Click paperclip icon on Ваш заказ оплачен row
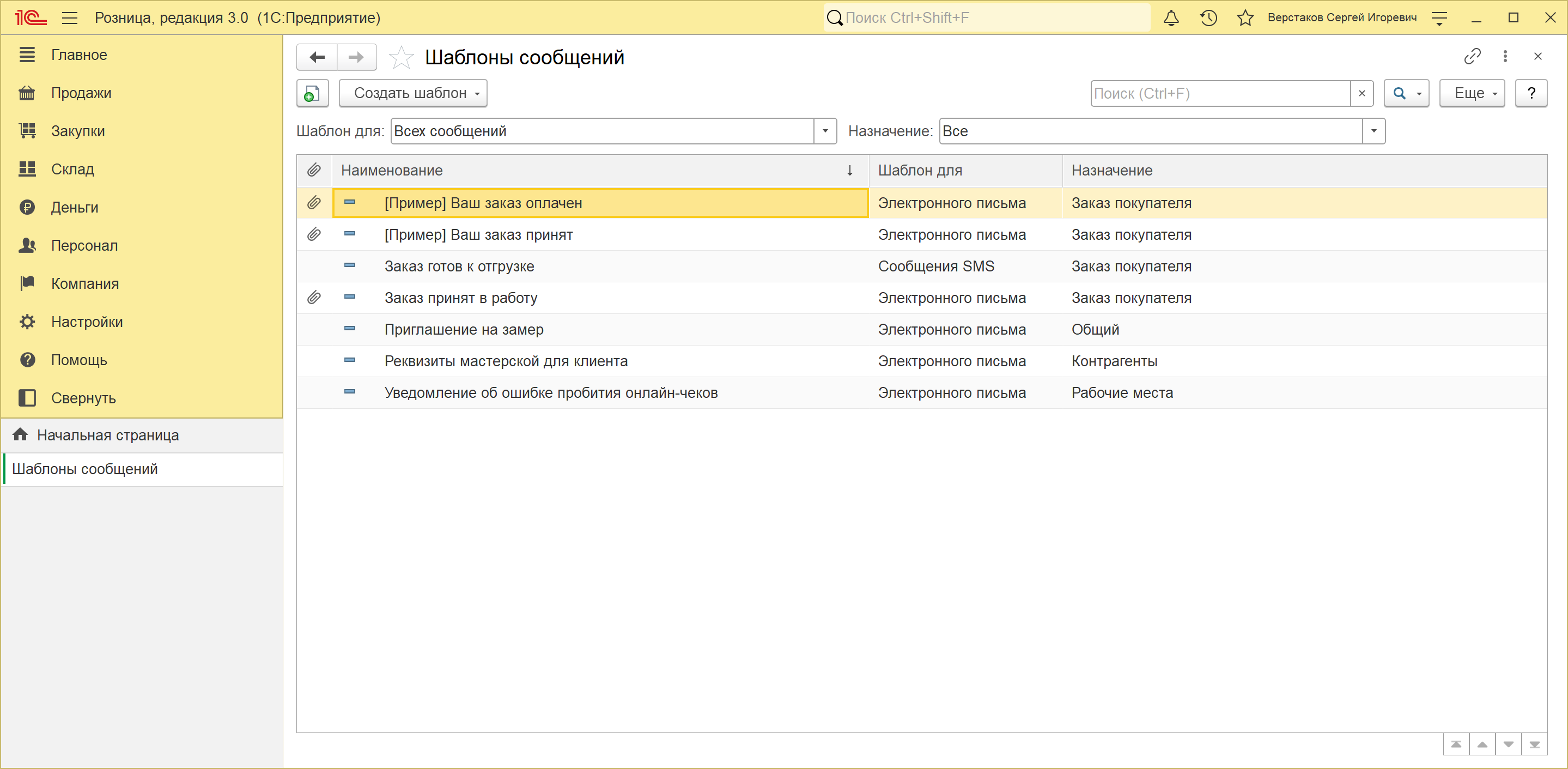The height and width of the screenshot is (769, 1568). 314,203
